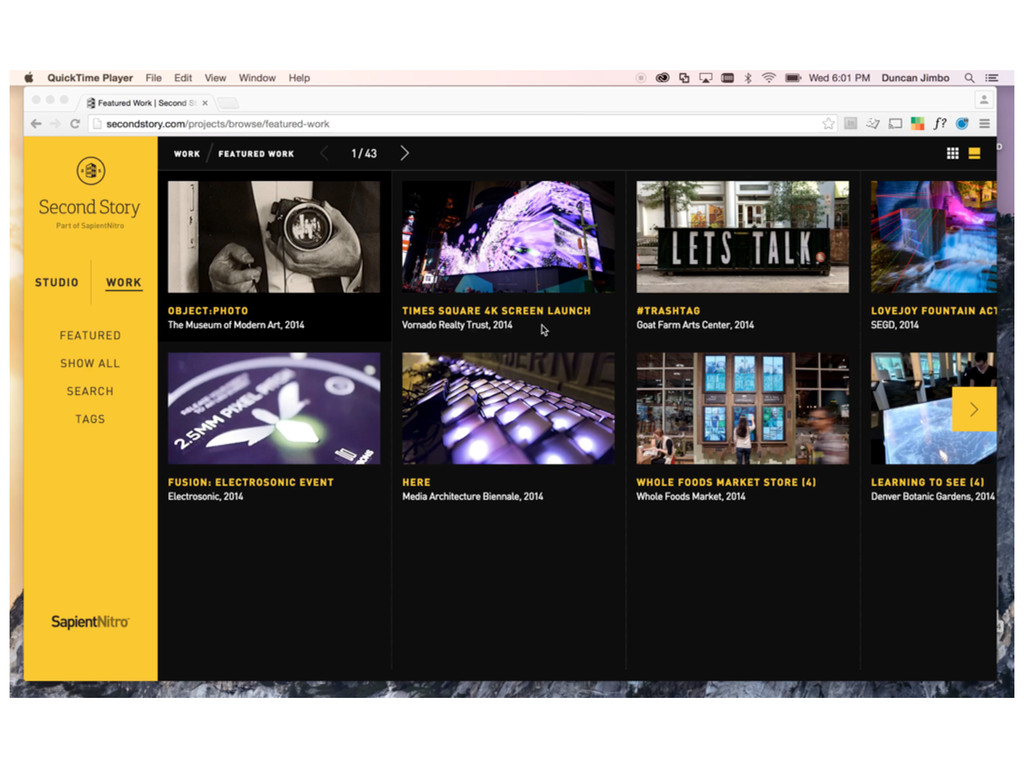Open TAGS in sidebar

tap(90, 419)
